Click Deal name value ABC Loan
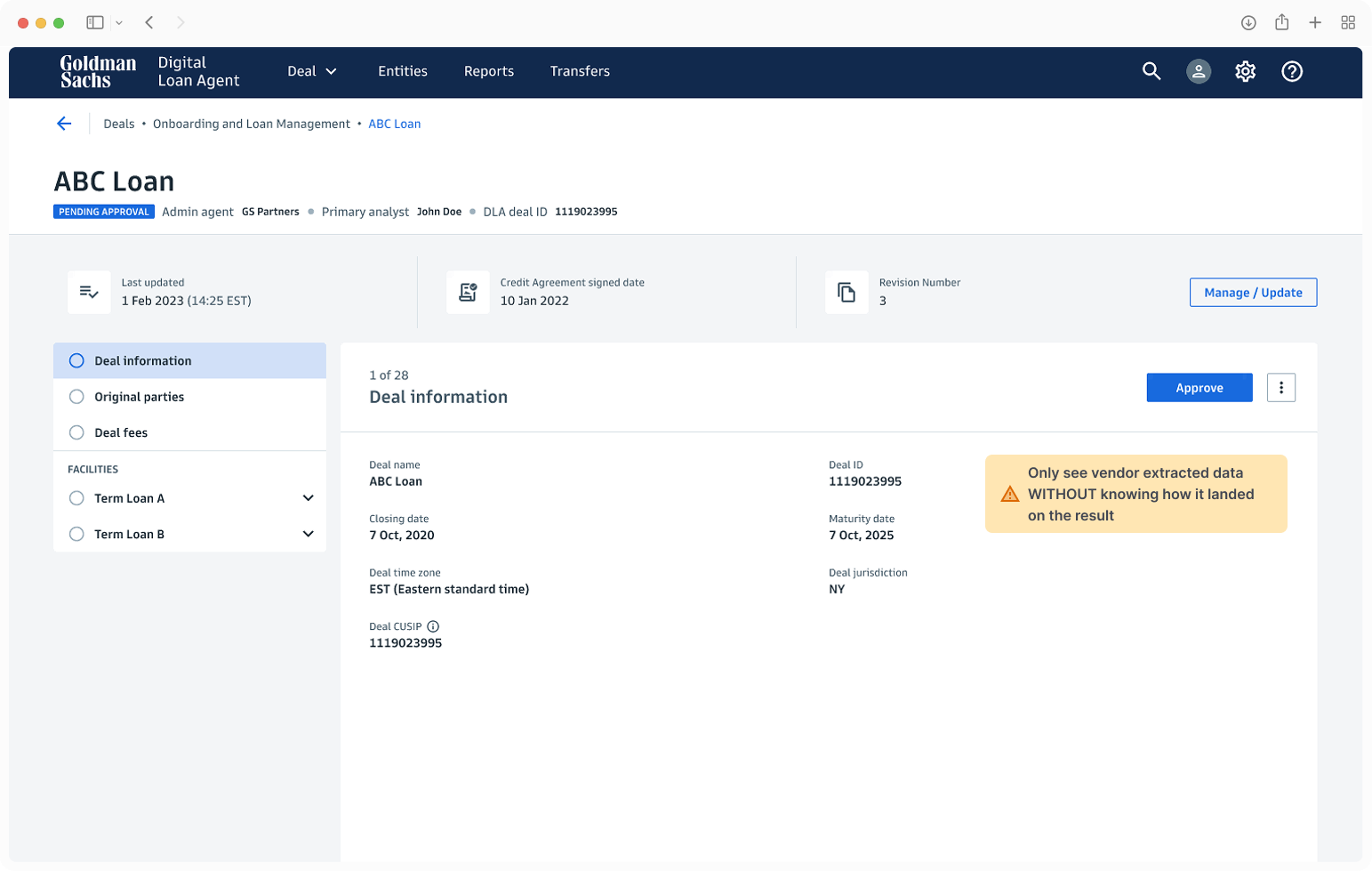Screen dimensions: 1372x871 tap(396, 481)
